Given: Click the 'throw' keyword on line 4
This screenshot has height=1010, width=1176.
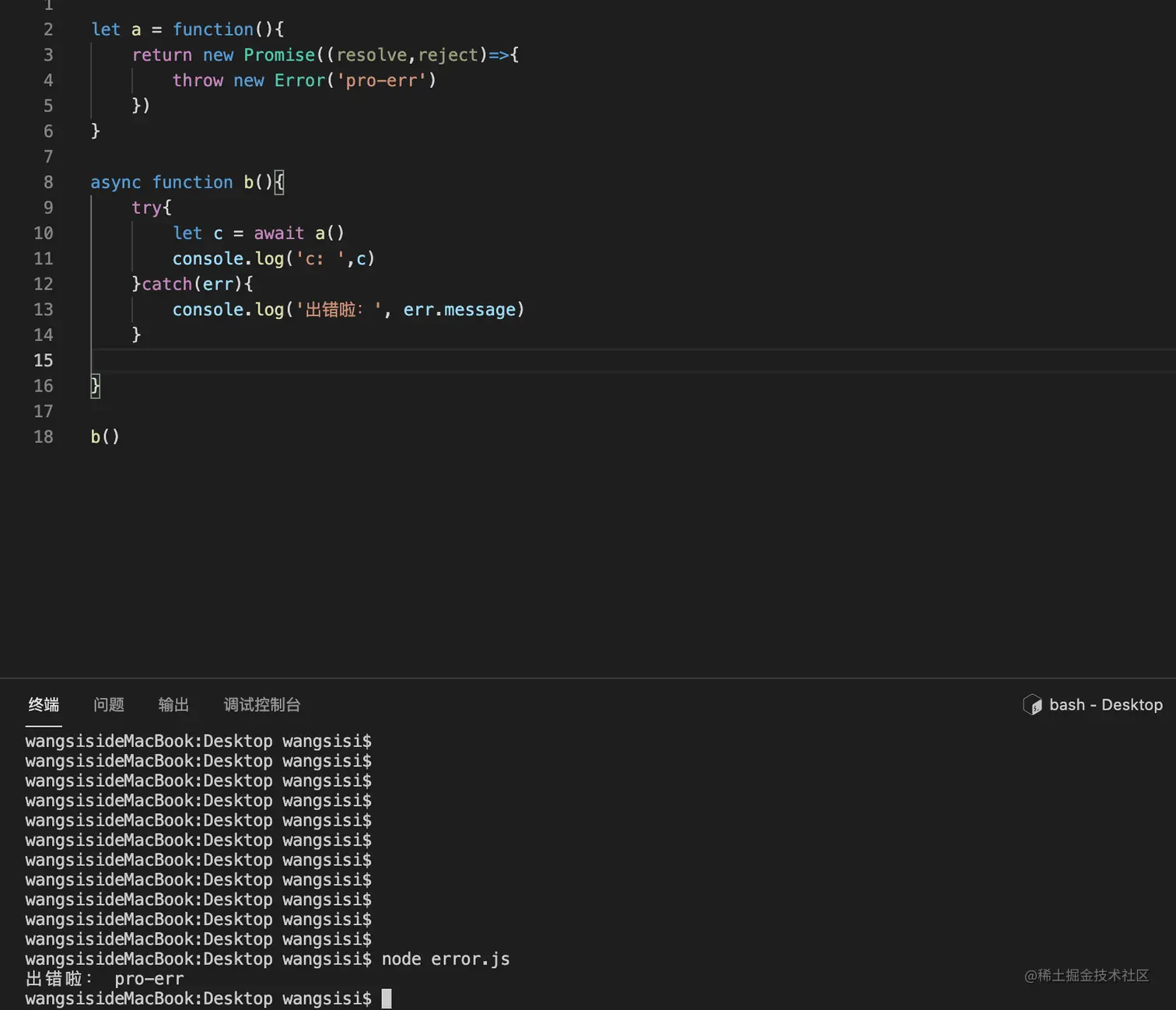Looking at the screenshot, I should coord(198,80).
